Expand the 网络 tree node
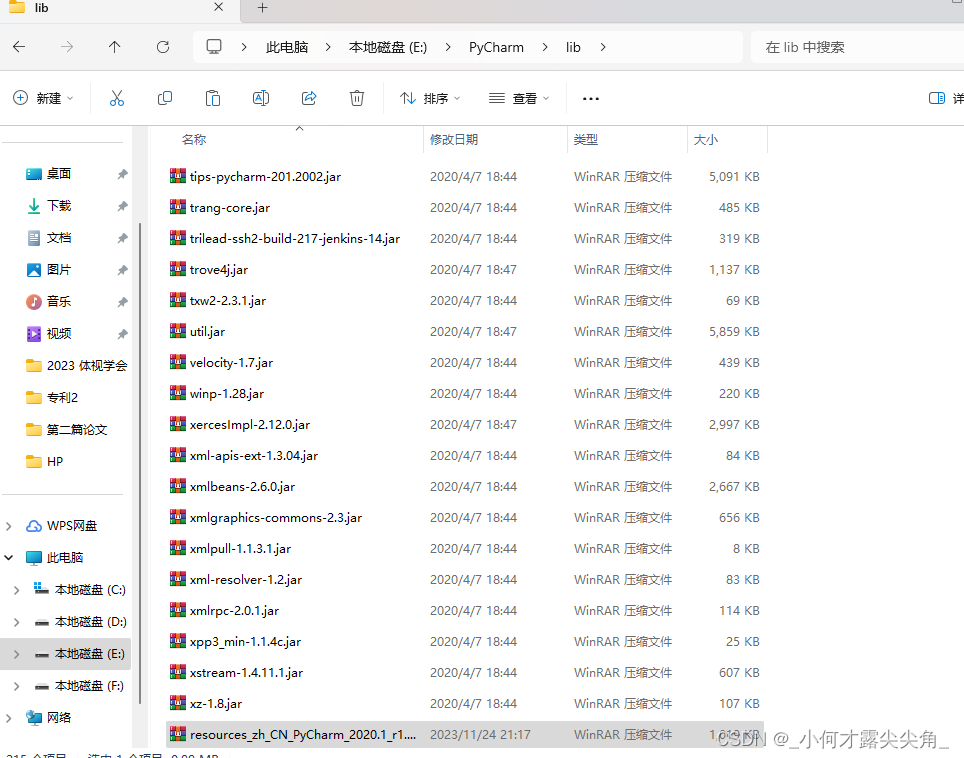 (x=9, y=718)
